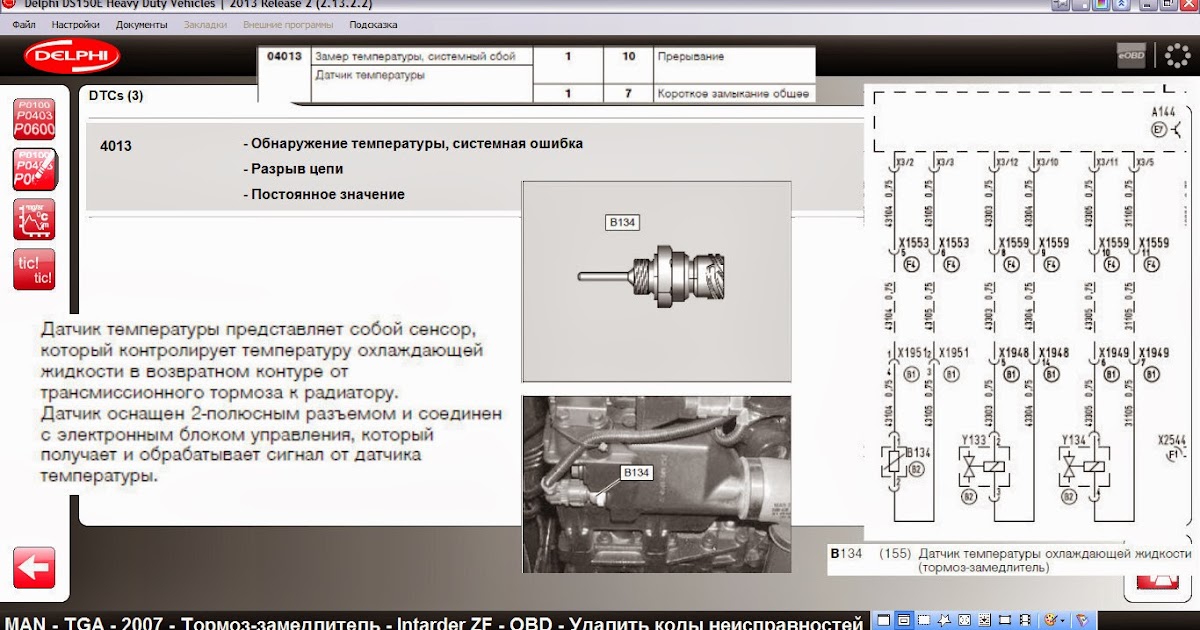This screenshot has height=630, width=1200.
Task: Open the real-time data graph icon
Action: point(34,219)
